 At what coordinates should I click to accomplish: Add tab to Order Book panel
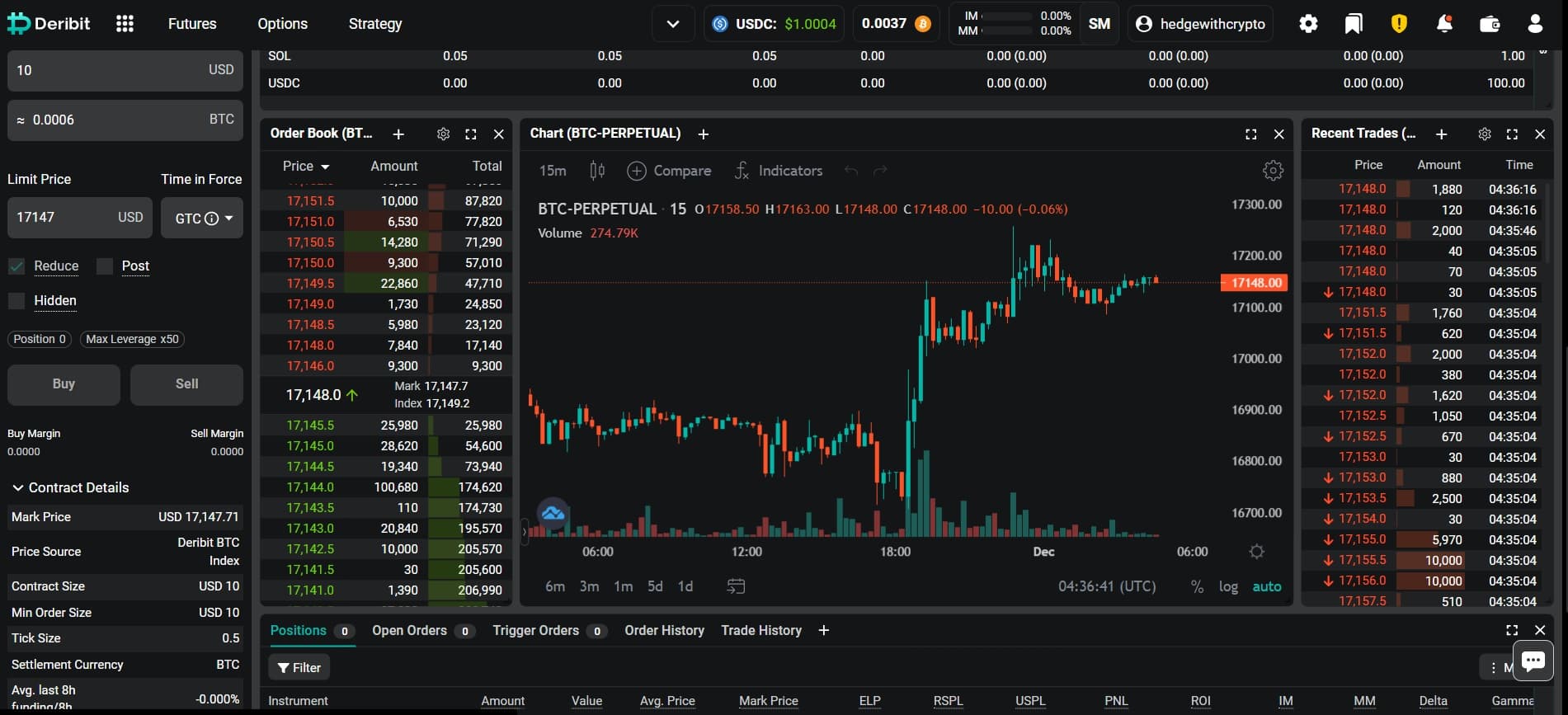coord(398,134)
